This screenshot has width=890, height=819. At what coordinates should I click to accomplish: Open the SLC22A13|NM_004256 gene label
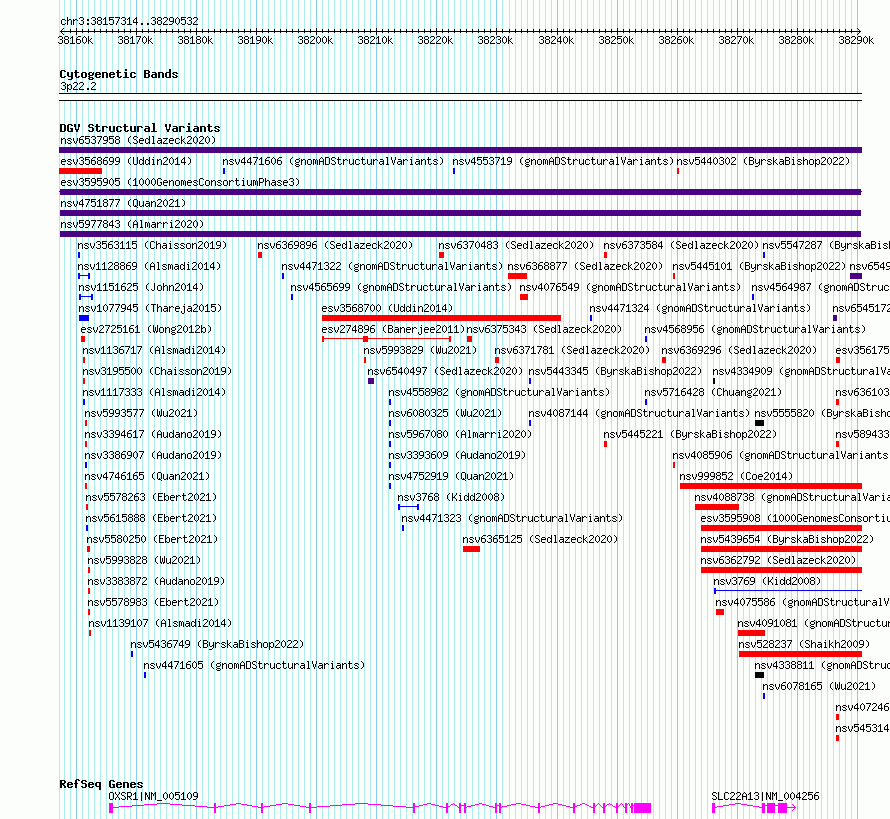coord(765,796)
